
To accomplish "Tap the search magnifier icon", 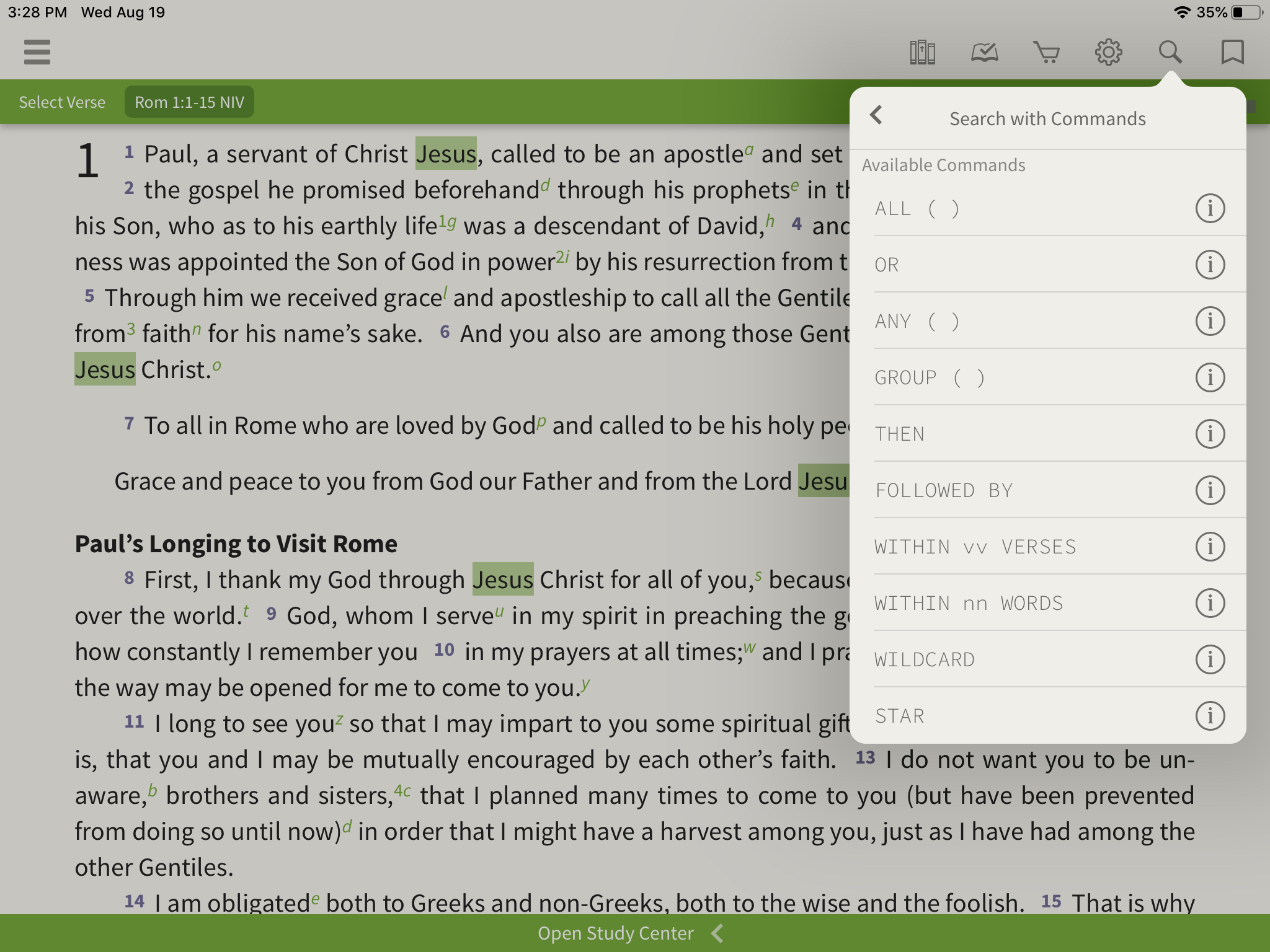I will 1170,52.
